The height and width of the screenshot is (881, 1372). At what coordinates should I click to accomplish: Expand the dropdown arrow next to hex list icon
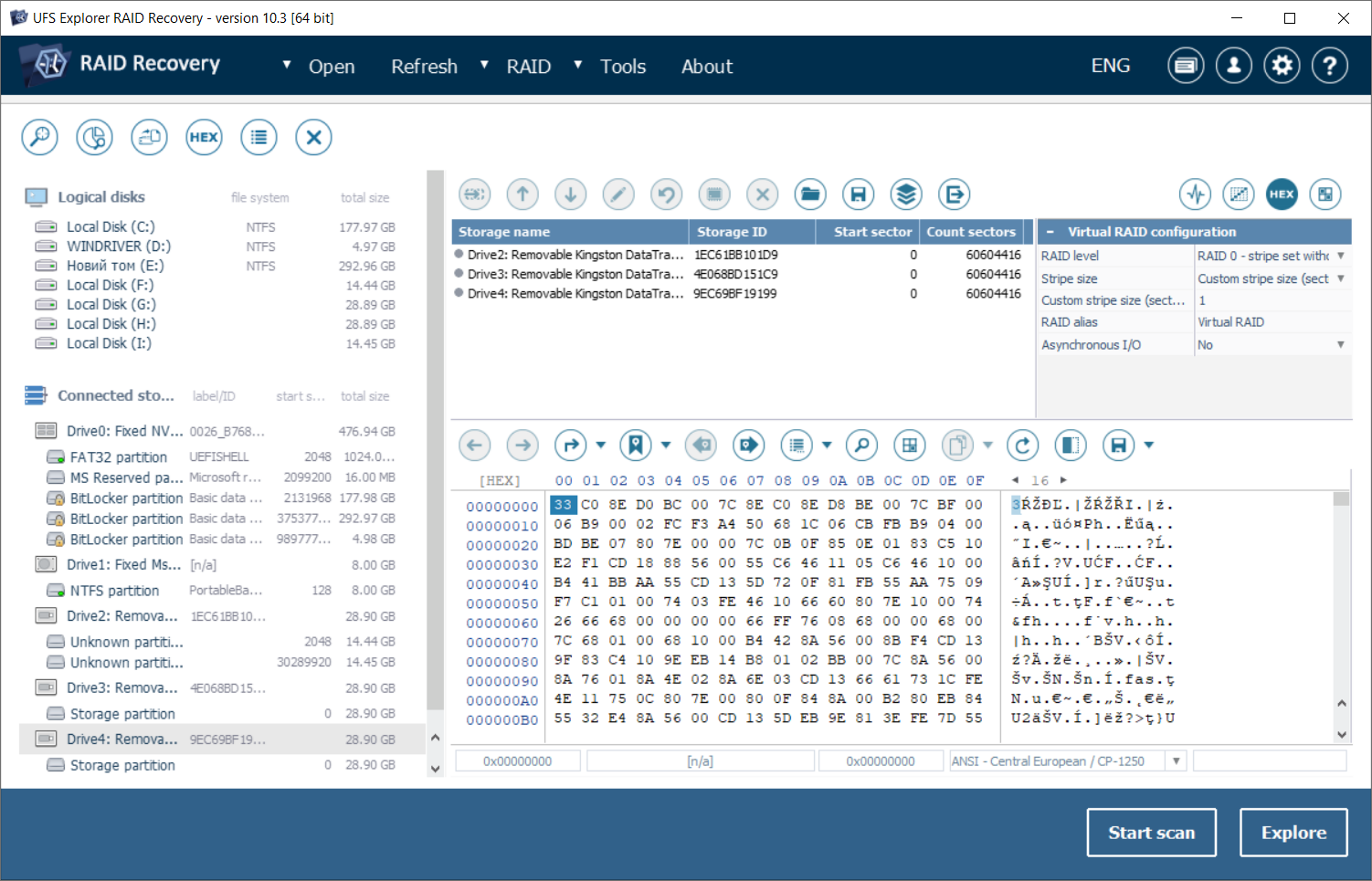(827, 446)
